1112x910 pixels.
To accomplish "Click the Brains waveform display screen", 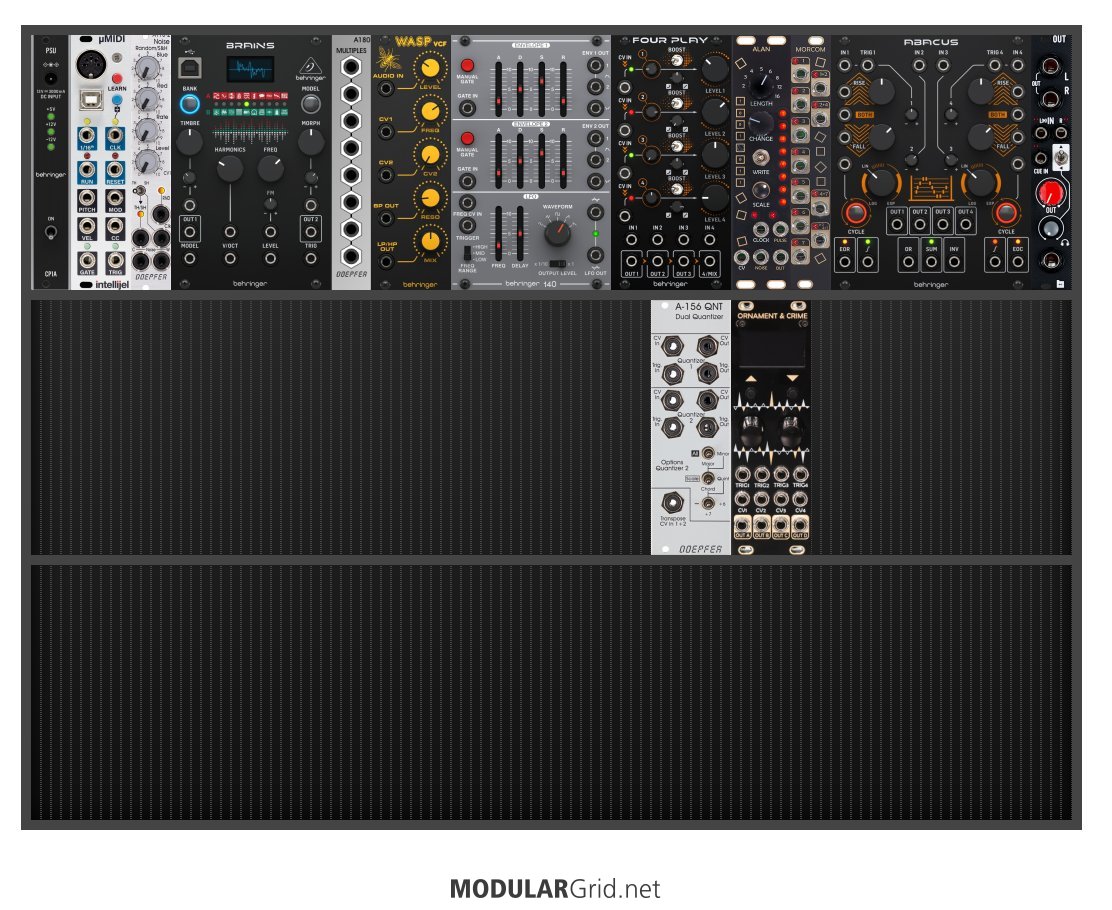I will (250, 70).
